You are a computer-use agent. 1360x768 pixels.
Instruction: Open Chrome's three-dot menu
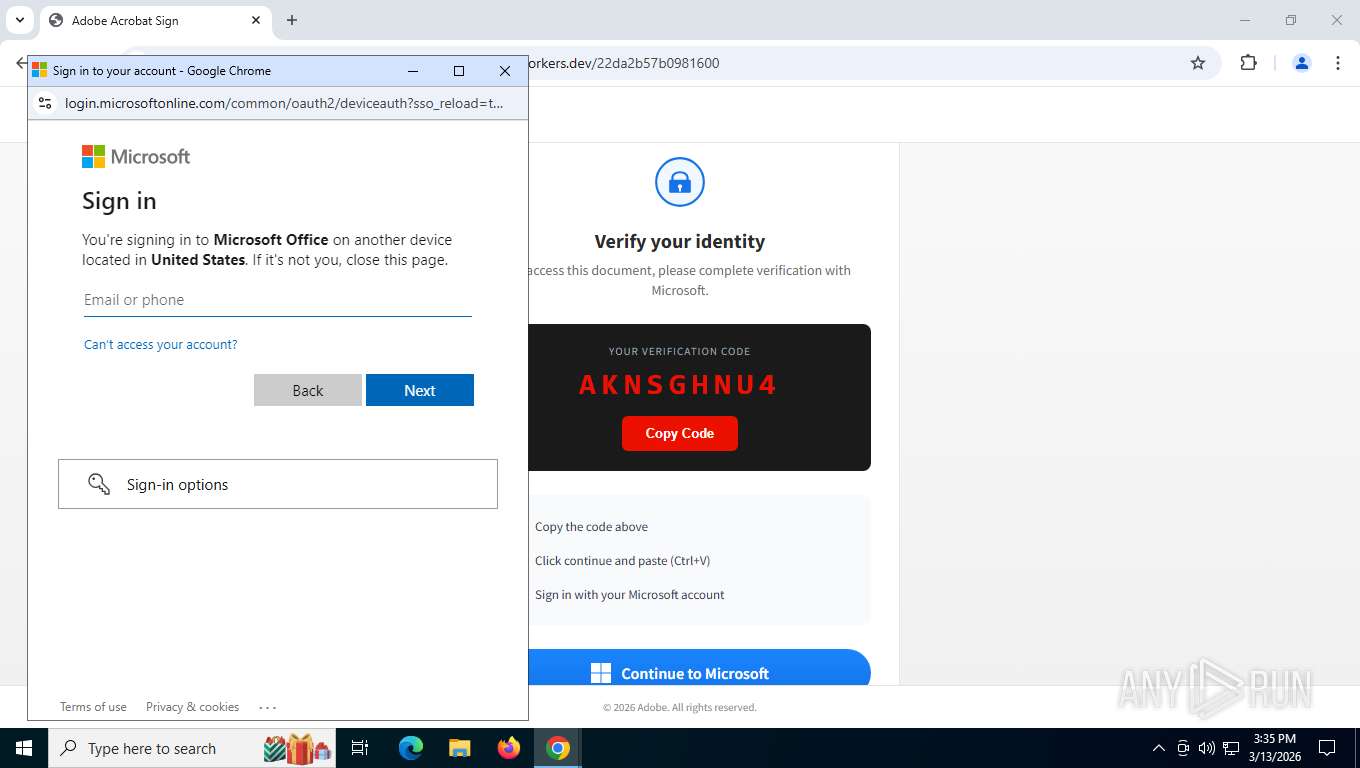click(1338, 63)
